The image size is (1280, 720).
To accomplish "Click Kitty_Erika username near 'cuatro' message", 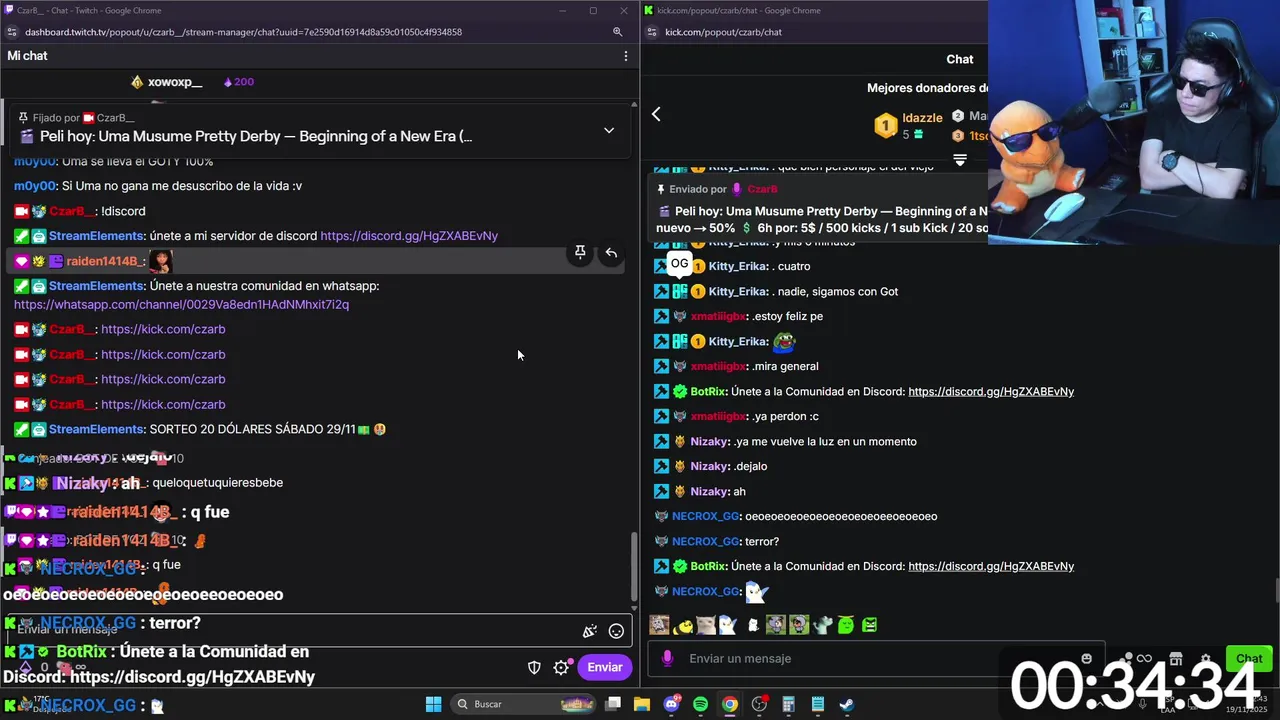I will pyautogui.click(x=737, y=267).
